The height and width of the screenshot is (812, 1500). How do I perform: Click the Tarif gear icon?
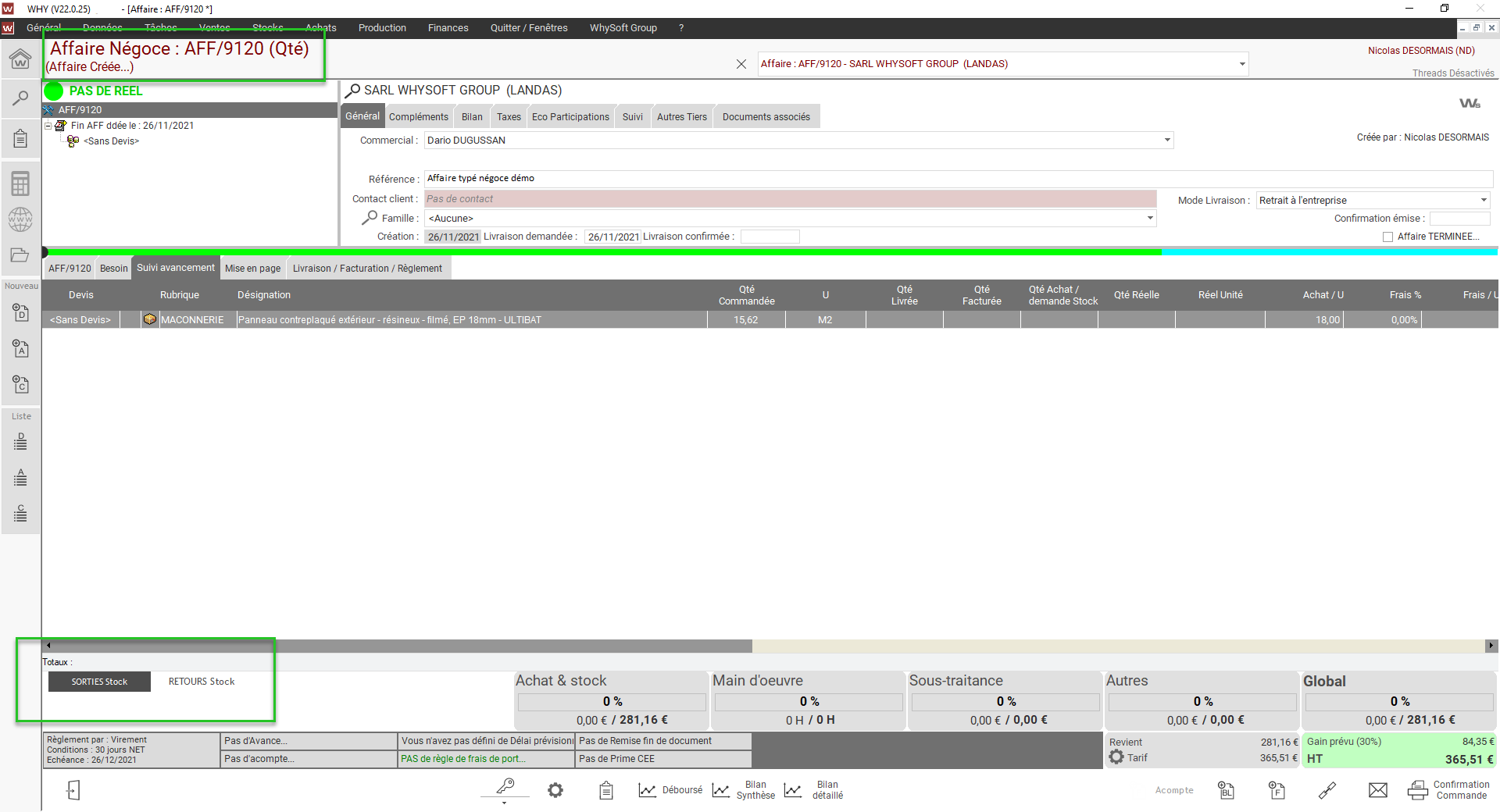click(1116, 757)
